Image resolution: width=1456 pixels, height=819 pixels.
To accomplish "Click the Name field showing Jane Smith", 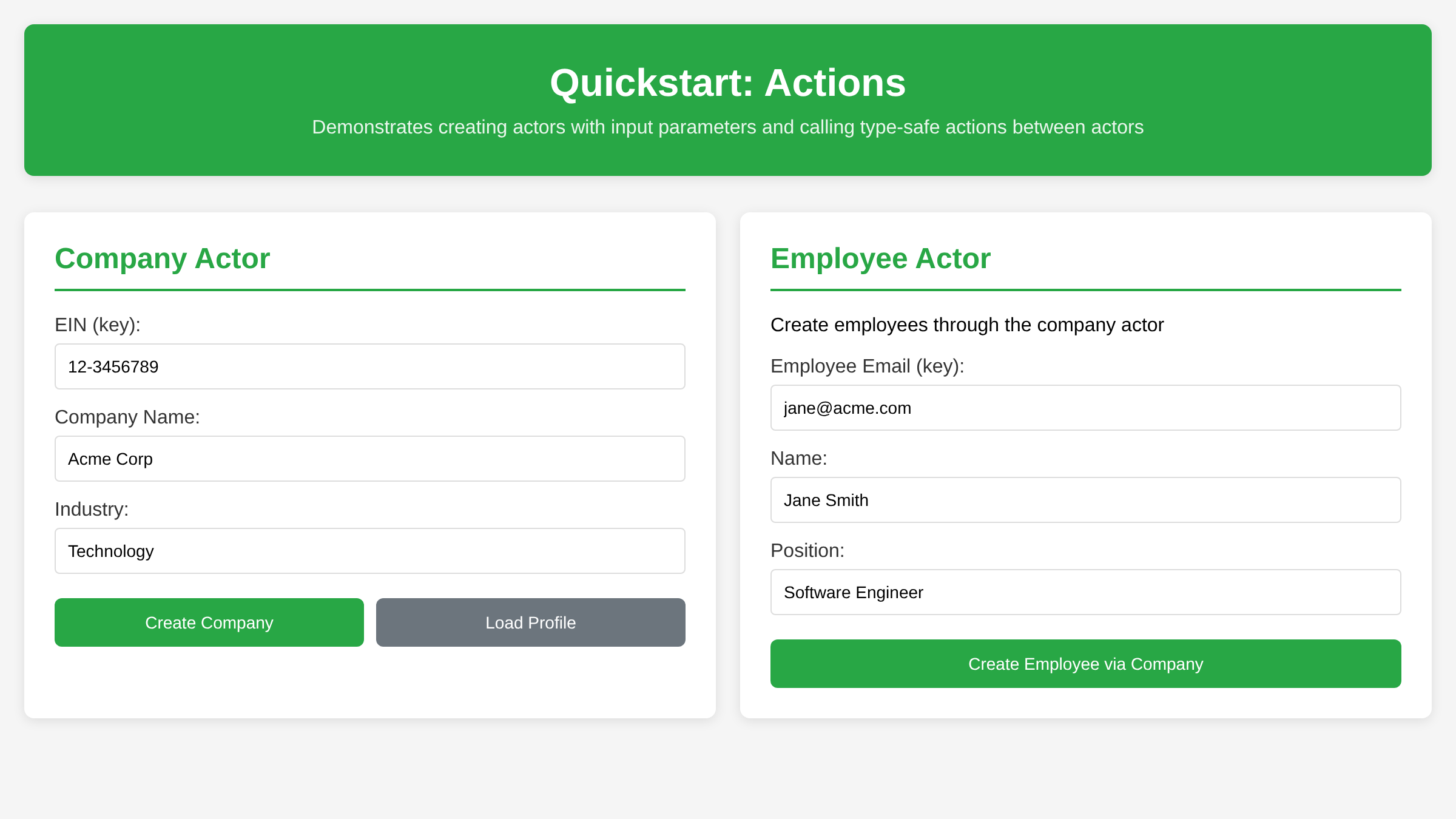I will point(1085,500).
